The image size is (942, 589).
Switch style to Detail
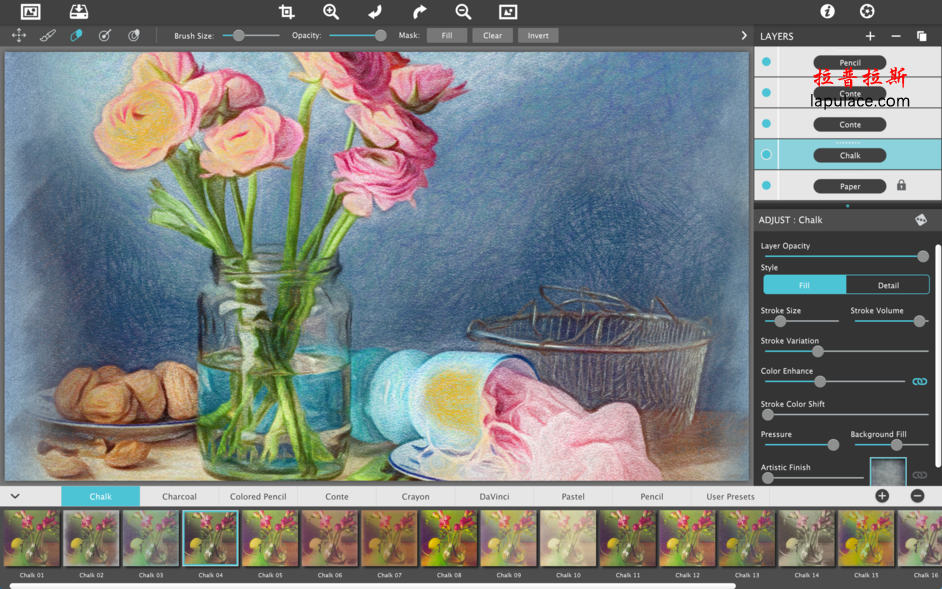pos(888,284)
